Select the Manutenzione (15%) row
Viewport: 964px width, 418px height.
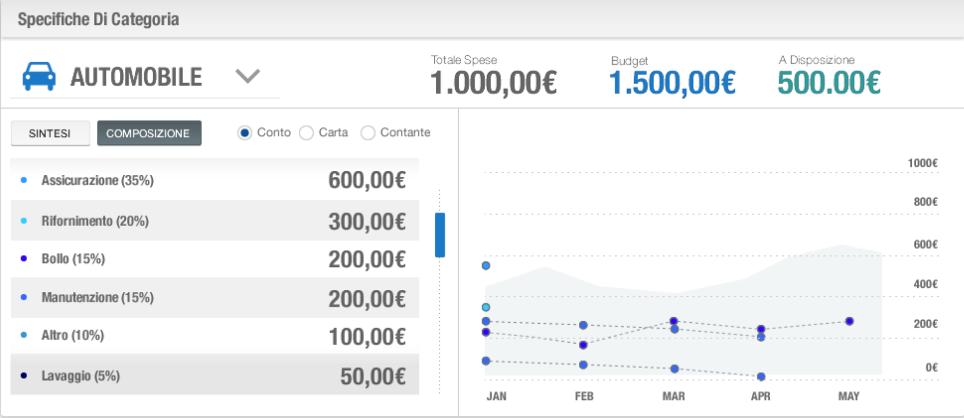pos(215,298)
